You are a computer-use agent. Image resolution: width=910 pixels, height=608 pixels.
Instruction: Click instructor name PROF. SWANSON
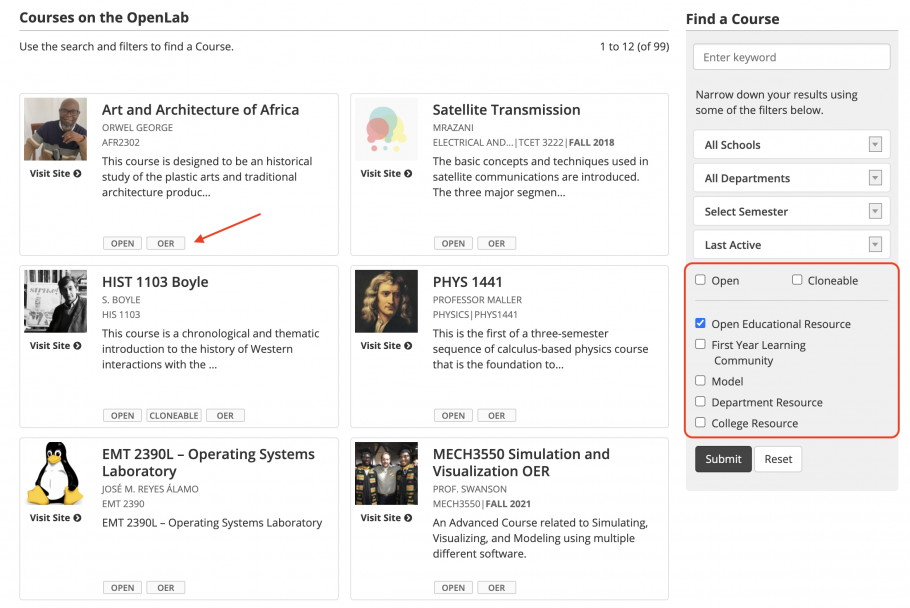coord(470,489)
